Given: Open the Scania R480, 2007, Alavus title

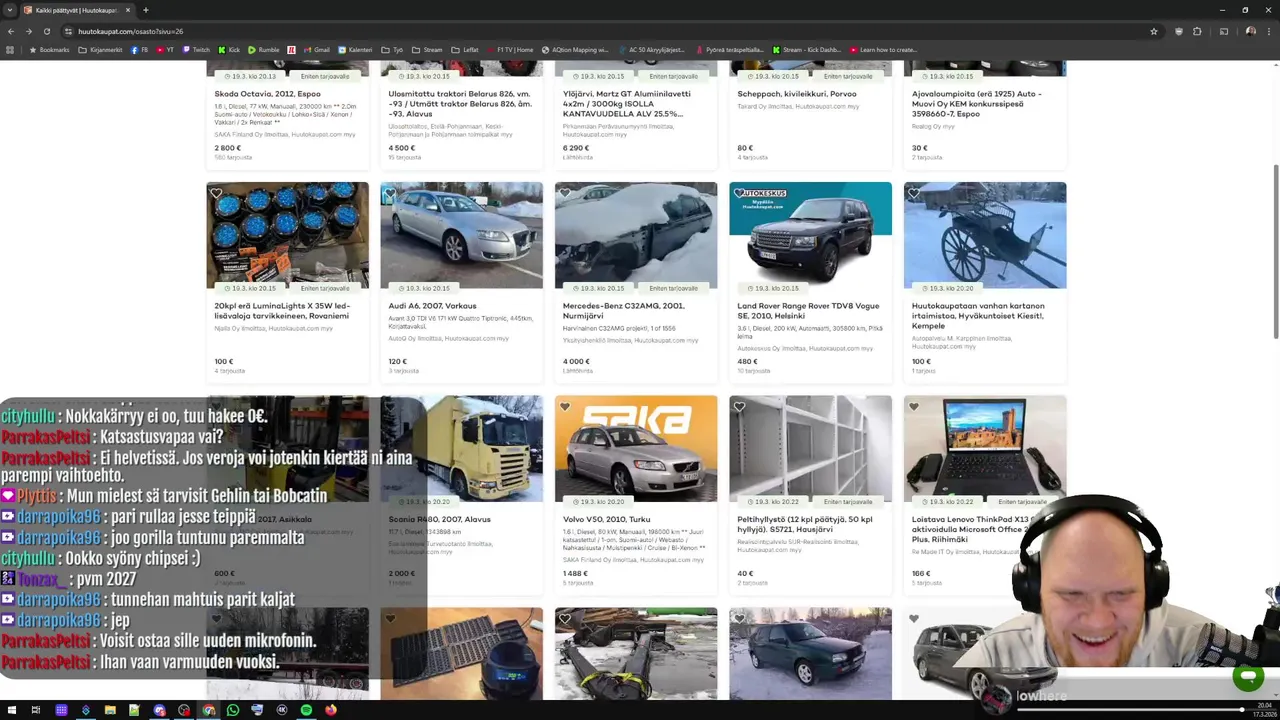Looking at the screenshot, I should point(439,519).
